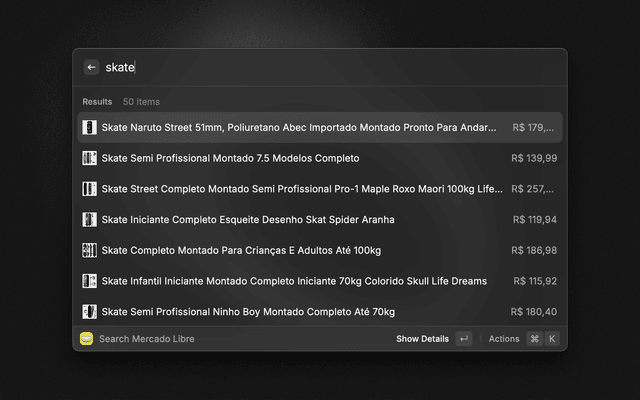Click the back arrow button
Viewport: 640px width, 400px height.
click(91, 67)
